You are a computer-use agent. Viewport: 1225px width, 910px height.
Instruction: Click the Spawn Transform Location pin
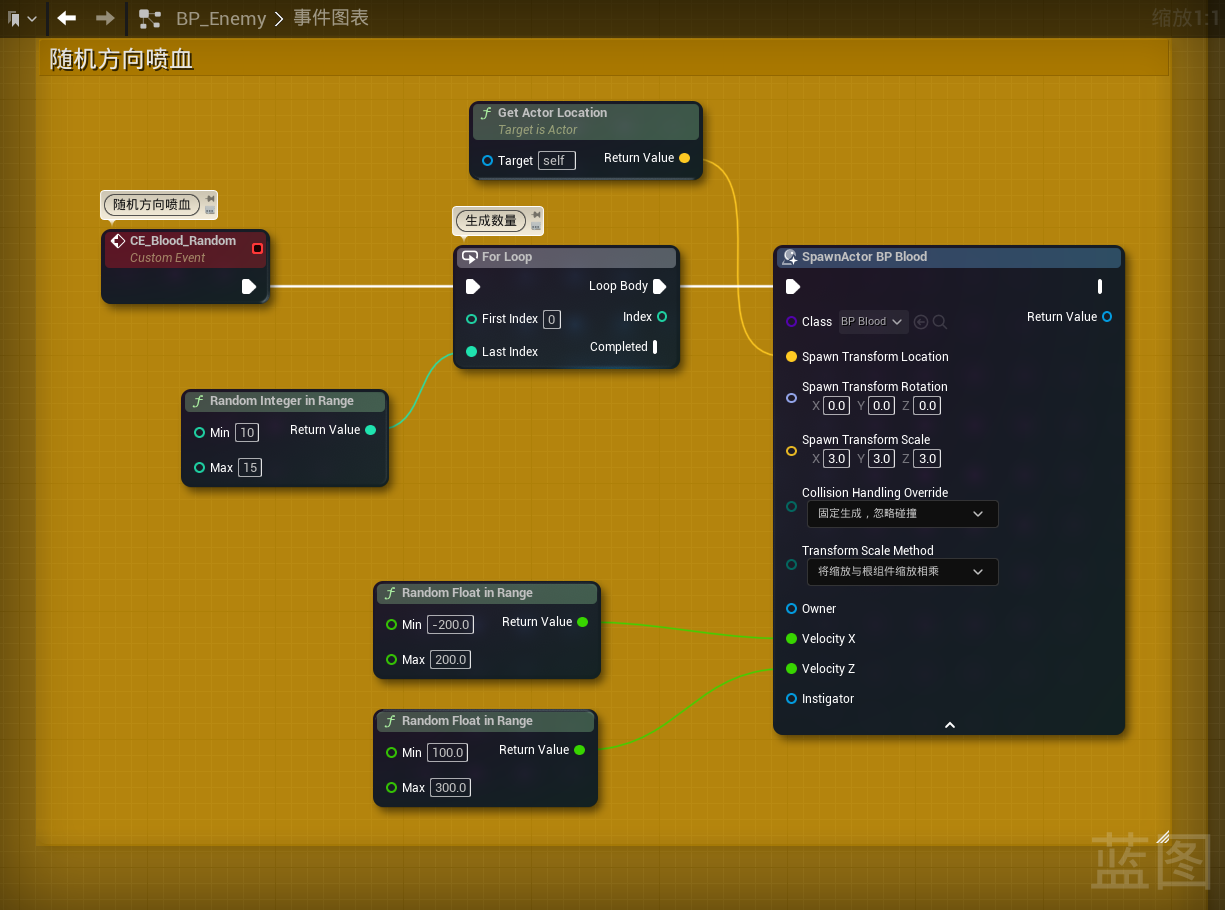[792, 357]
